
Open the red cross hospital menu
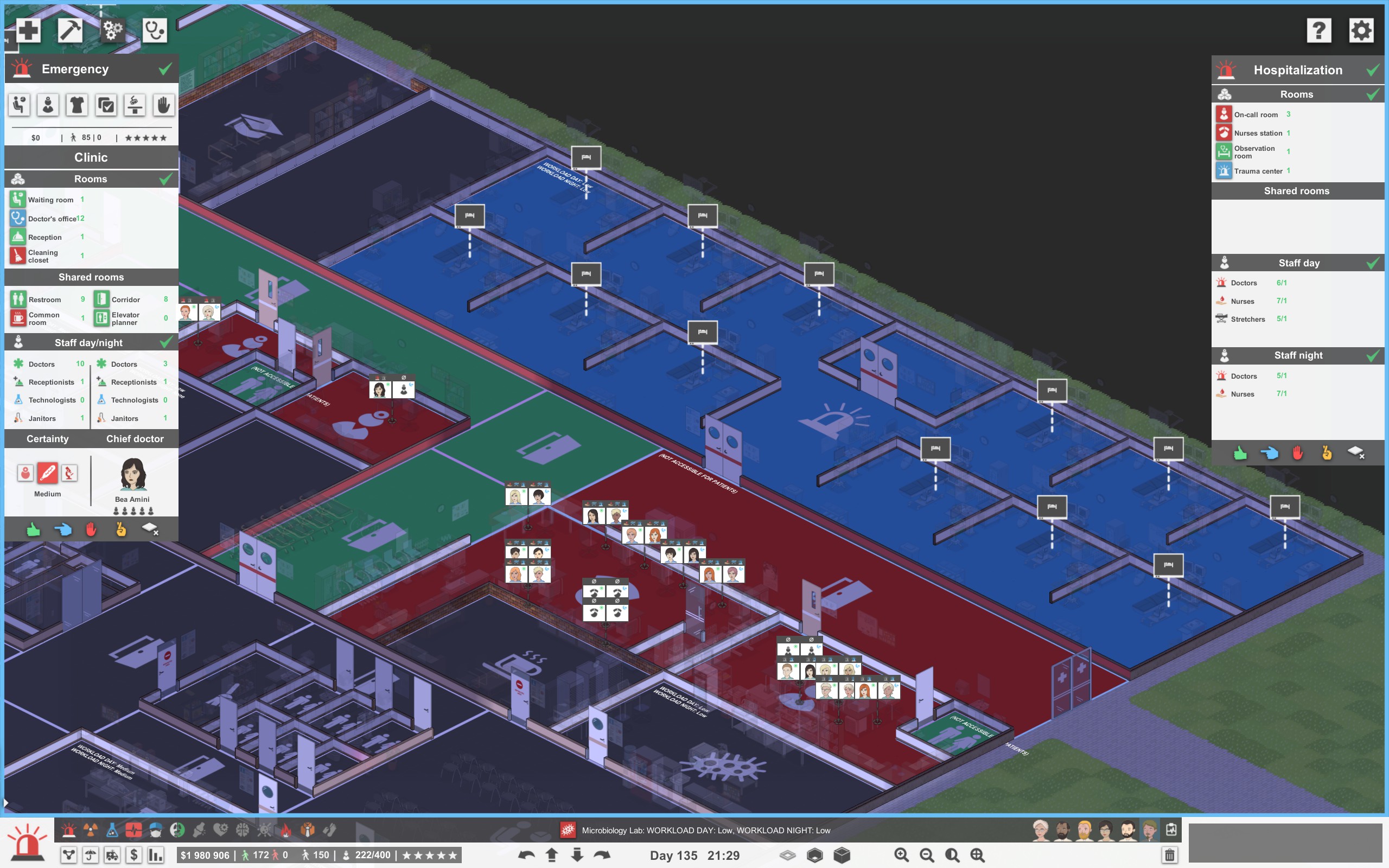tap(28, 30)
